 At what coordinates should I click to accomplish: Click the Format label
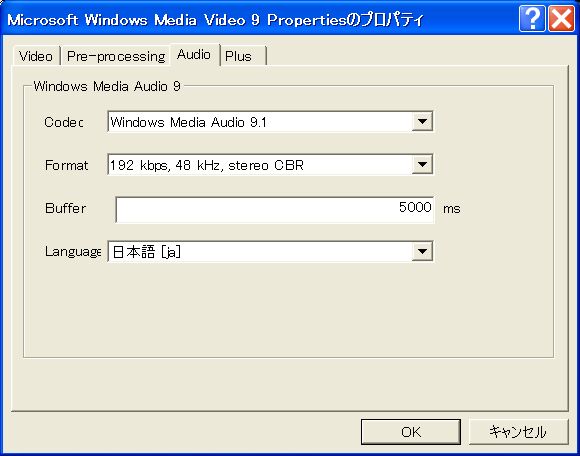click(x=67, y=165)
